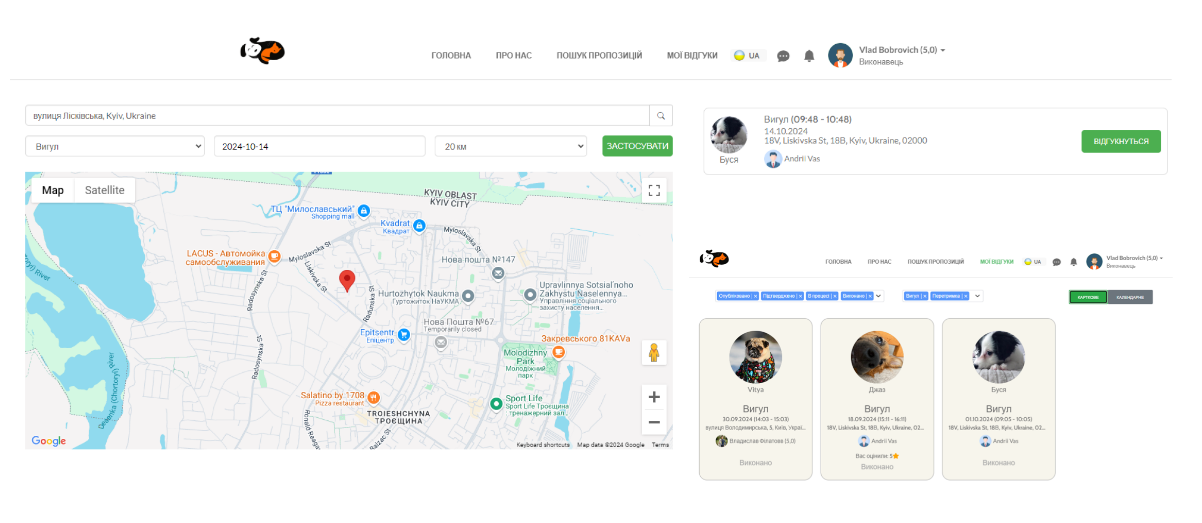Open notifications bell in top header
Image resolution: width=1202 pixels, height=523 pixels.
[809, 56]
